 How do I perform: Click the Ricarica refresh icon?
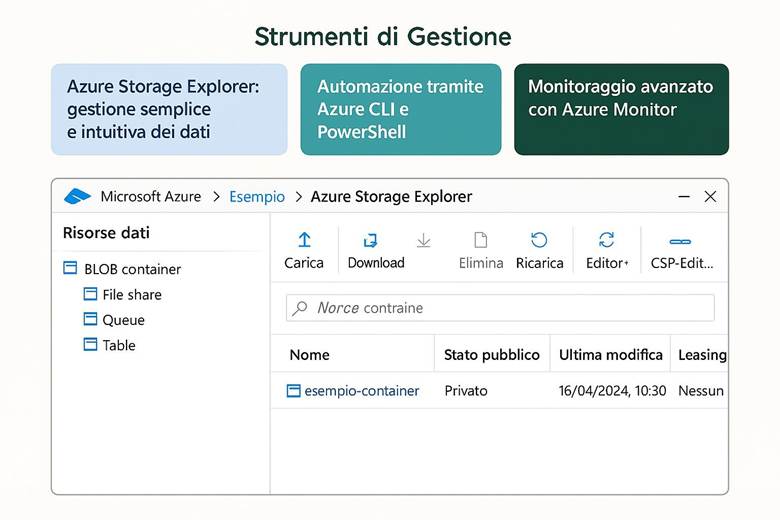539,240
